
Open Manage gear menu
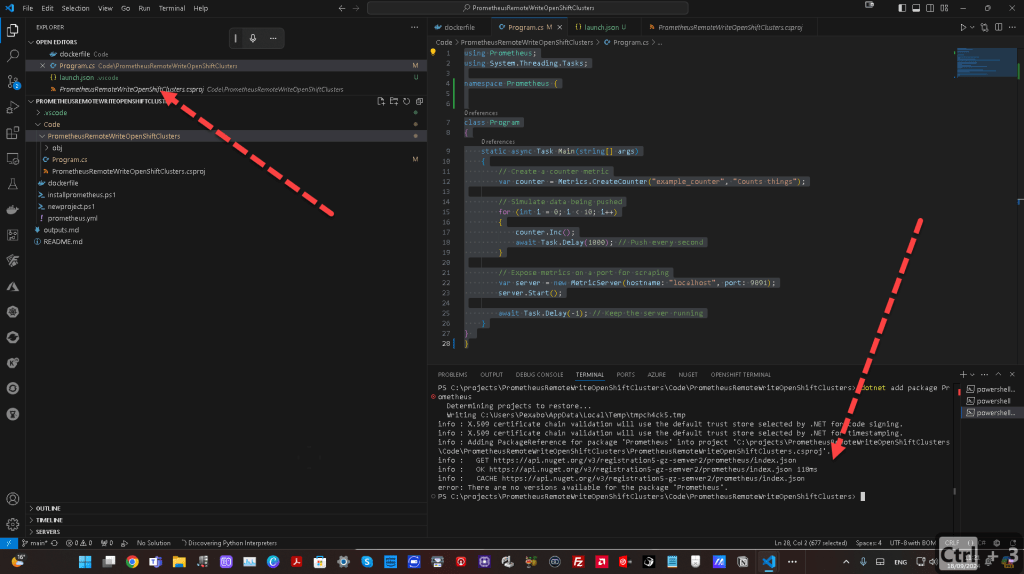tap(12, 524)
